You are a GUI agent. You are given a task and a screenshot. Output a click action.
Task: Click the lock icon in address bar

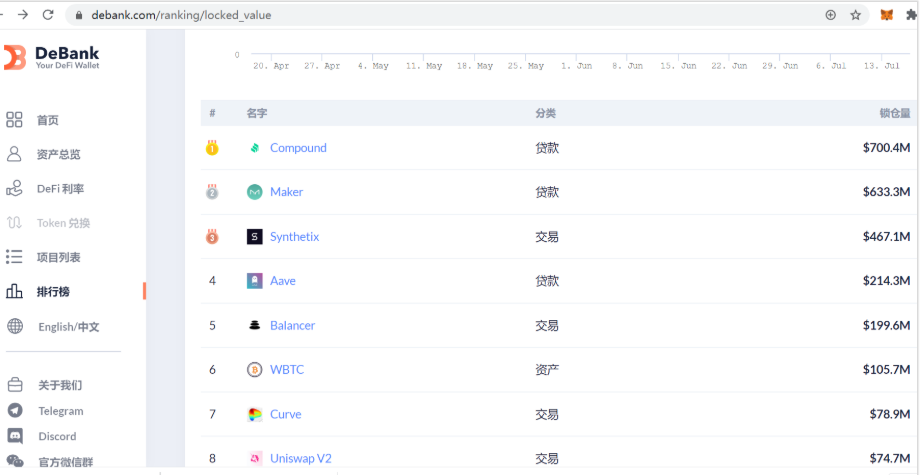pyautogui.click(x=79, y=15)
